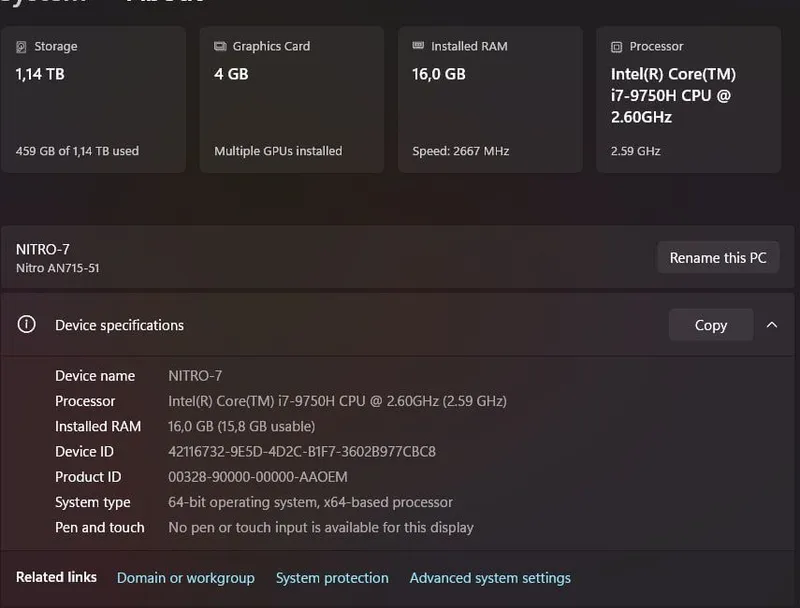Image resolution: width=800 pixels, height=608 pixels.
Task: Select the 'Speed: 2667 MHz' text
Action: (x=461, y=151)
